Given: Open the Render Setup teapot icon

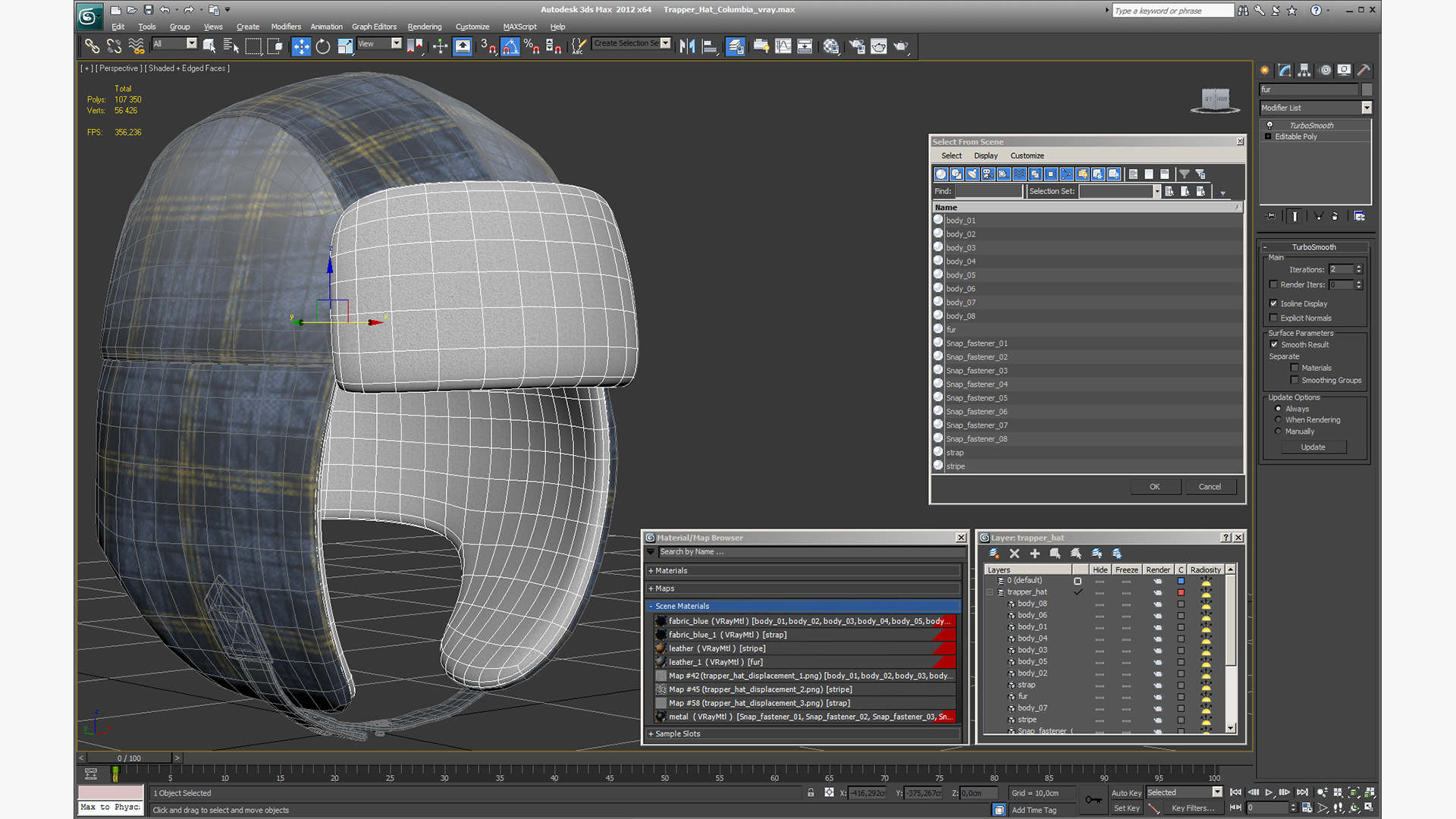Looking at the screenshot, I should (x=857, y=46).
